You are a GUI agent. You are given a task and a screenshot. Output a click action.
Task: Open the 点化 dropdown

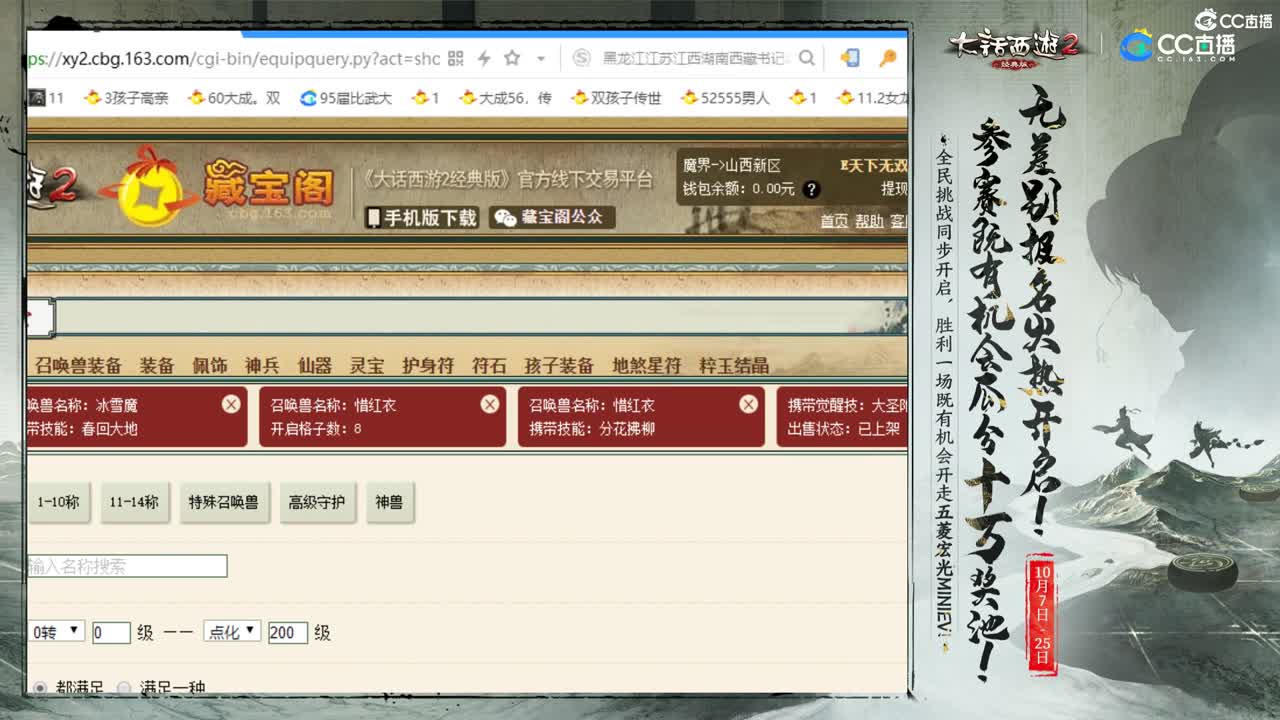(232, 631)
